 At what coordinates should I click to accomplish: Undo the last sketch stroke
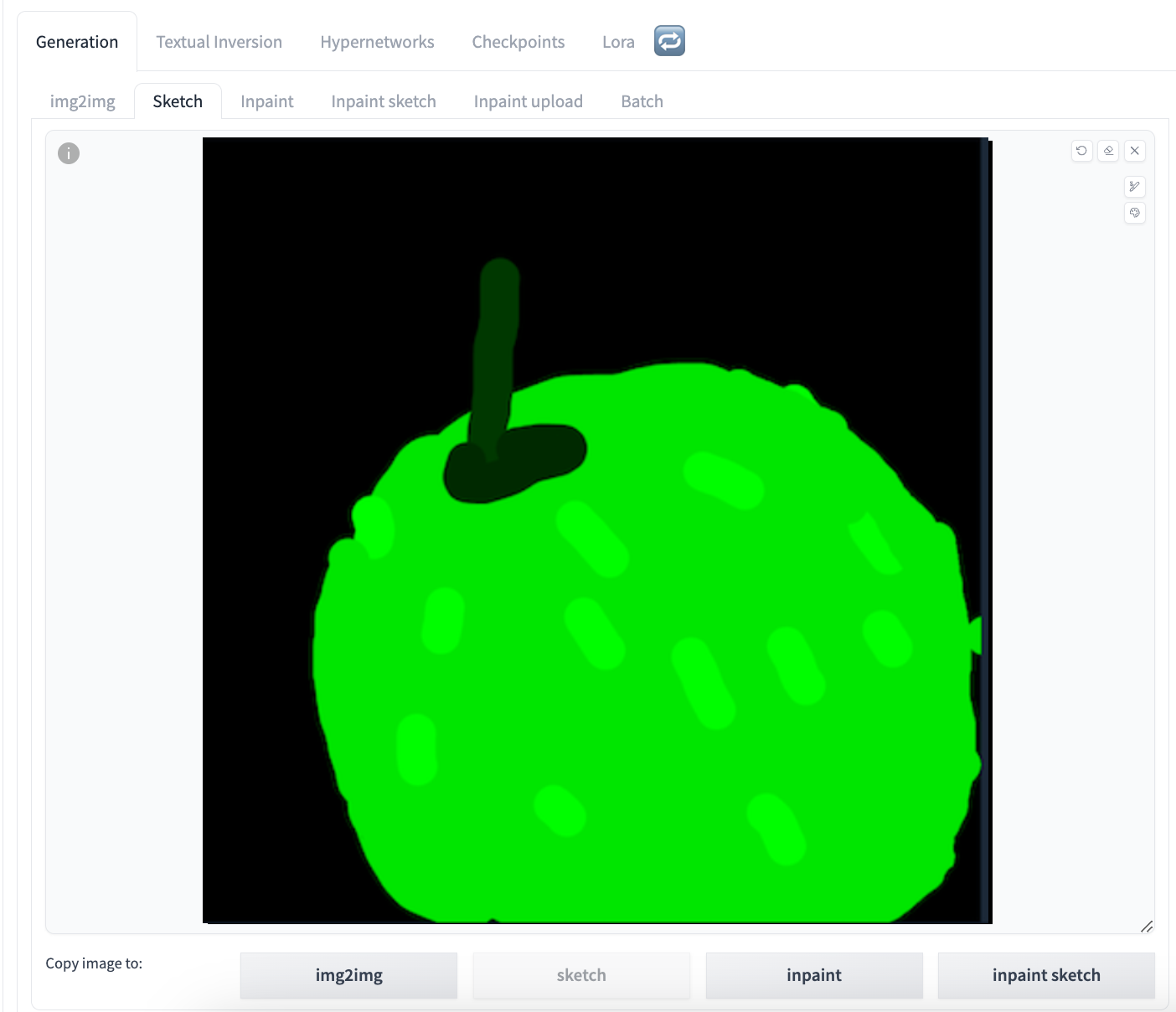coord(1081,151)
